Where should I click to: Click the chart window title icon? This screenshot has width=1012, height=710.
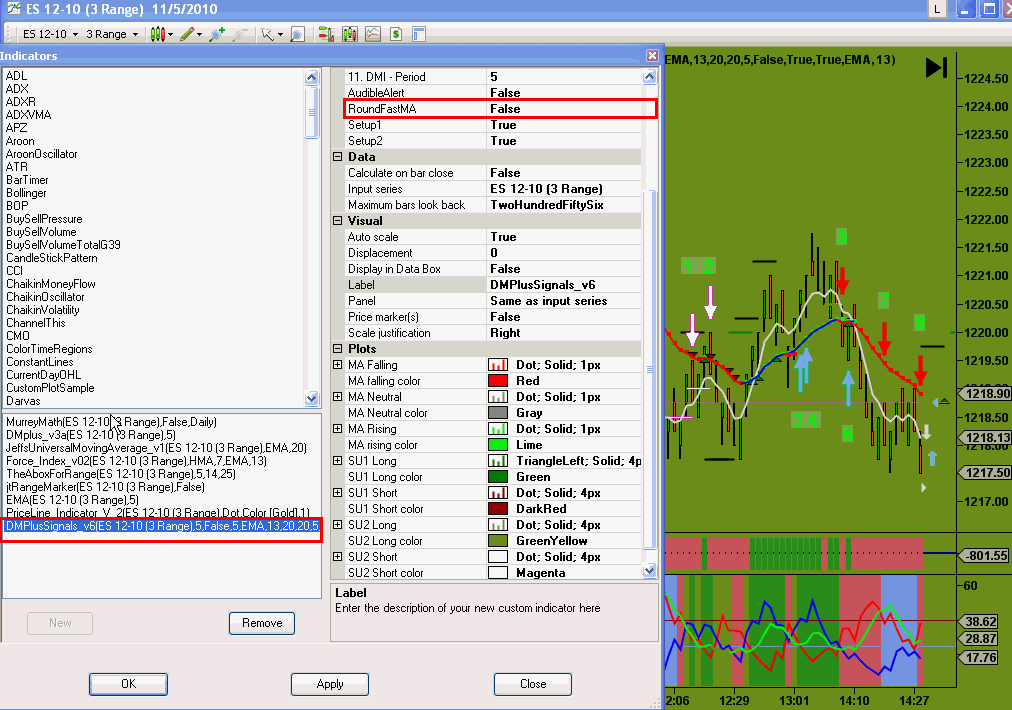(x=13, y=9)
